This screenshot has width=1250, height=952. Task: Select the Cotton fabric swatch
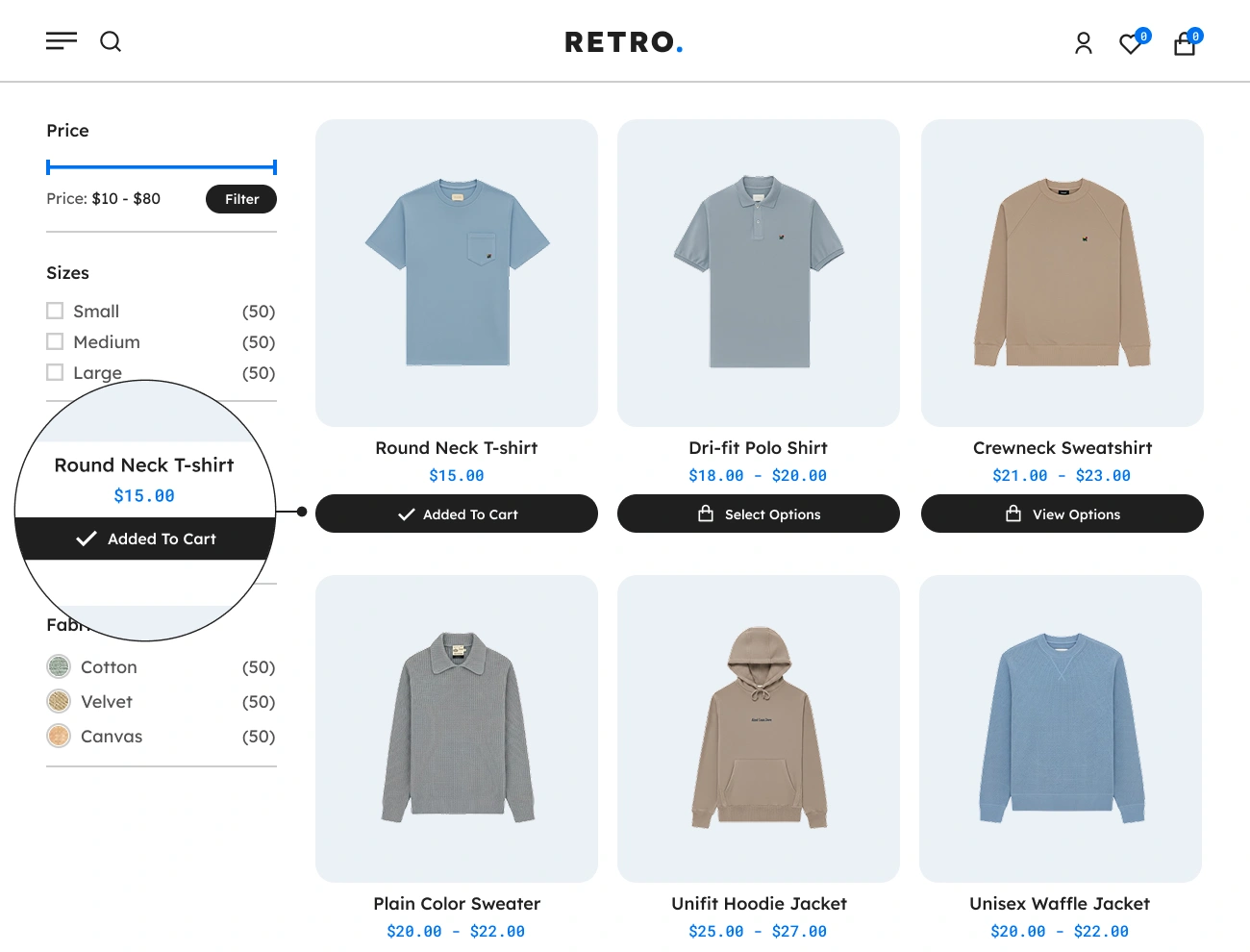tap(59, 666)
